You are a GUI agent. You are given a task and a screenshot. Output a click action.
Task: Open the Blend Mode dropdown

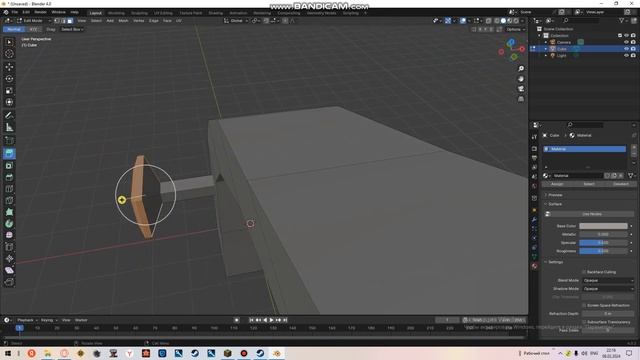608,280
